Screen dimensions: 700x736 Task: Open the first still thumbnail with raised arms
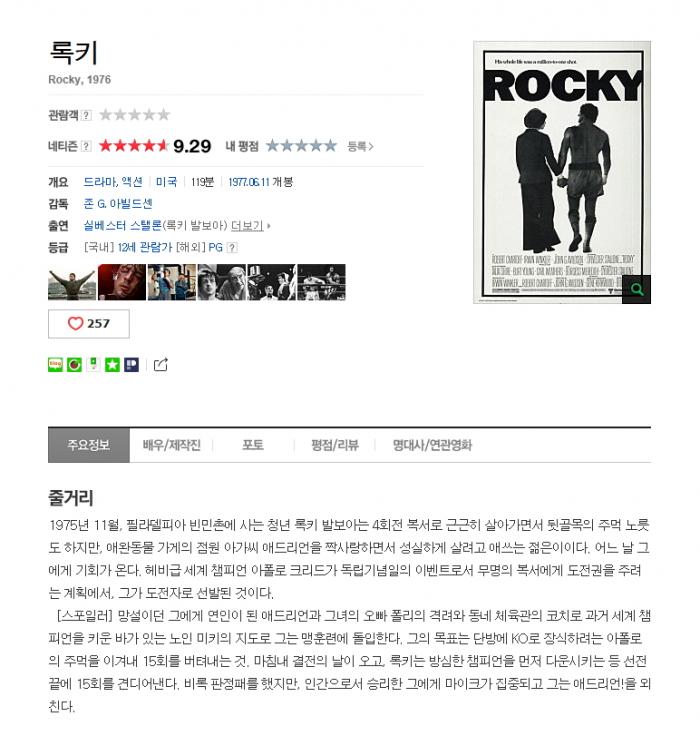point(72,283)
